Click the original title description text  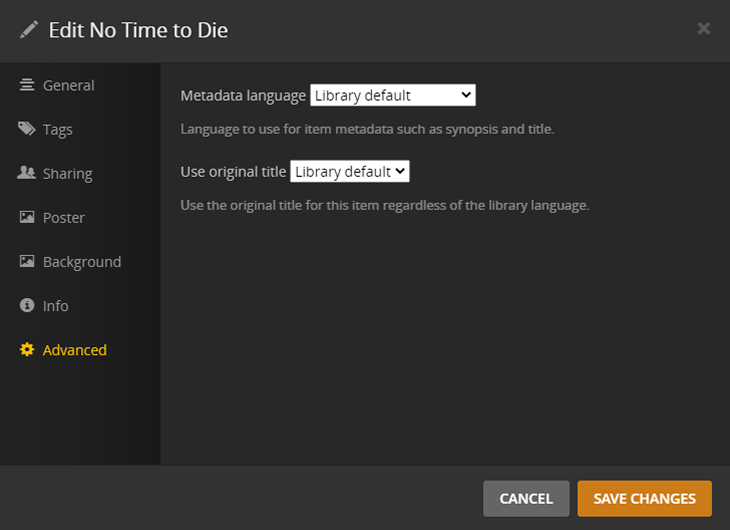tap(385, 205)
